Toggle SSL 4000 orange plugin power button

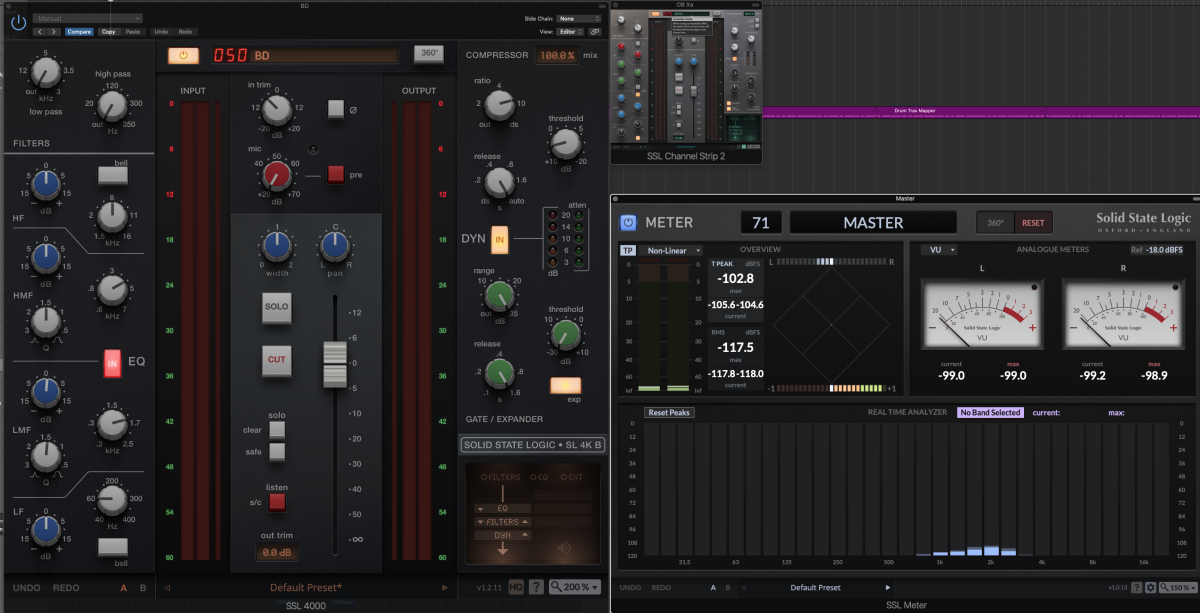(183, 56)
